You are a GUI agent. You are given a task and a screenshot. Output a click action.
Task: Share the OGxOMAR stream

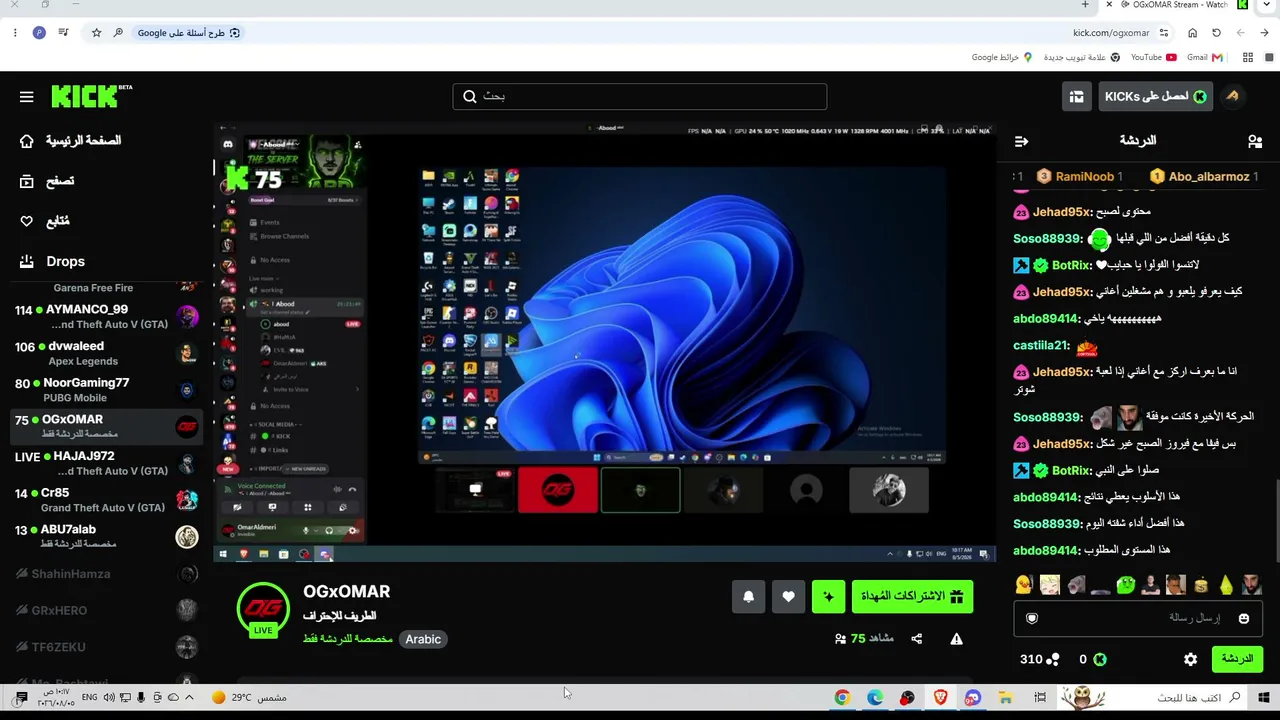point(916,639)
